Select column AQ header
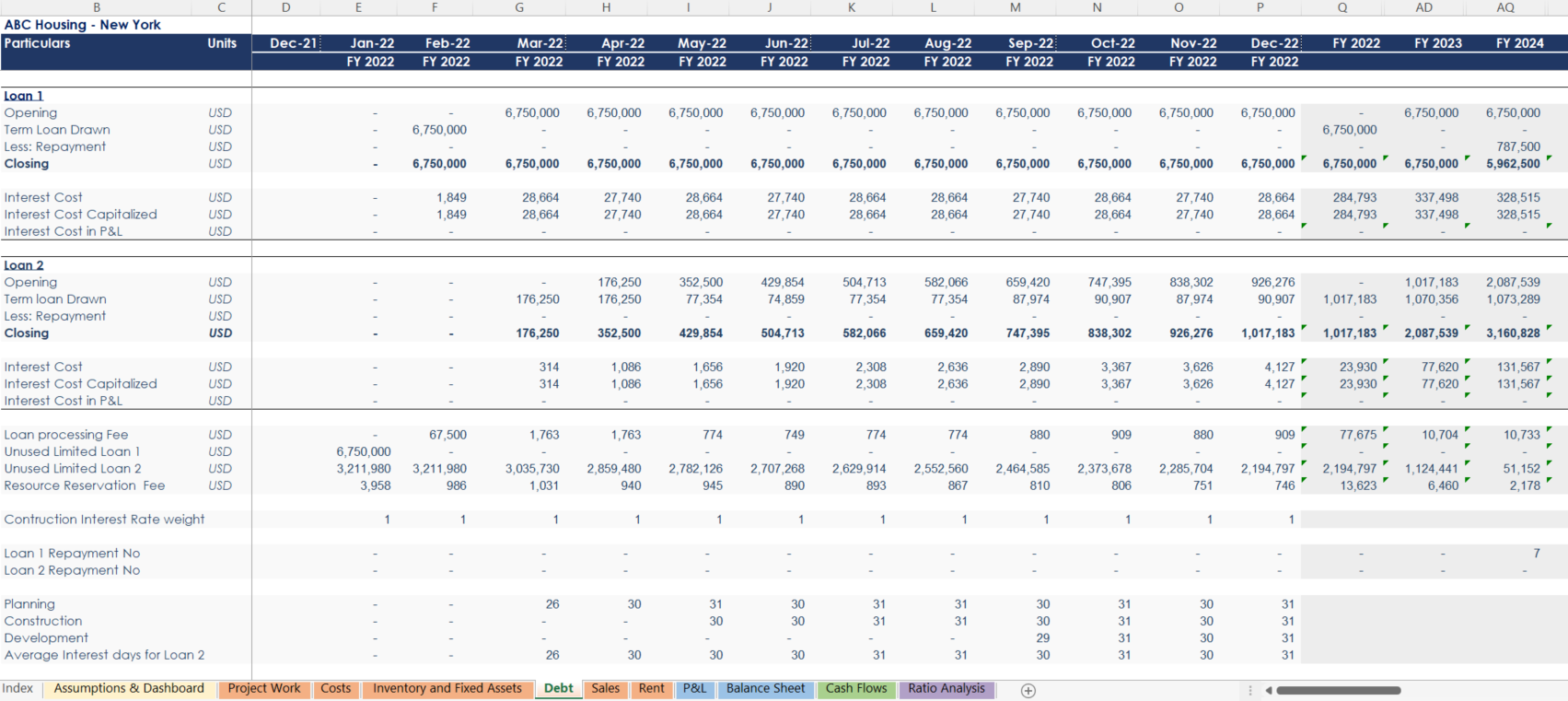This screenshot has height=701, width=1568. [1505, 7]
